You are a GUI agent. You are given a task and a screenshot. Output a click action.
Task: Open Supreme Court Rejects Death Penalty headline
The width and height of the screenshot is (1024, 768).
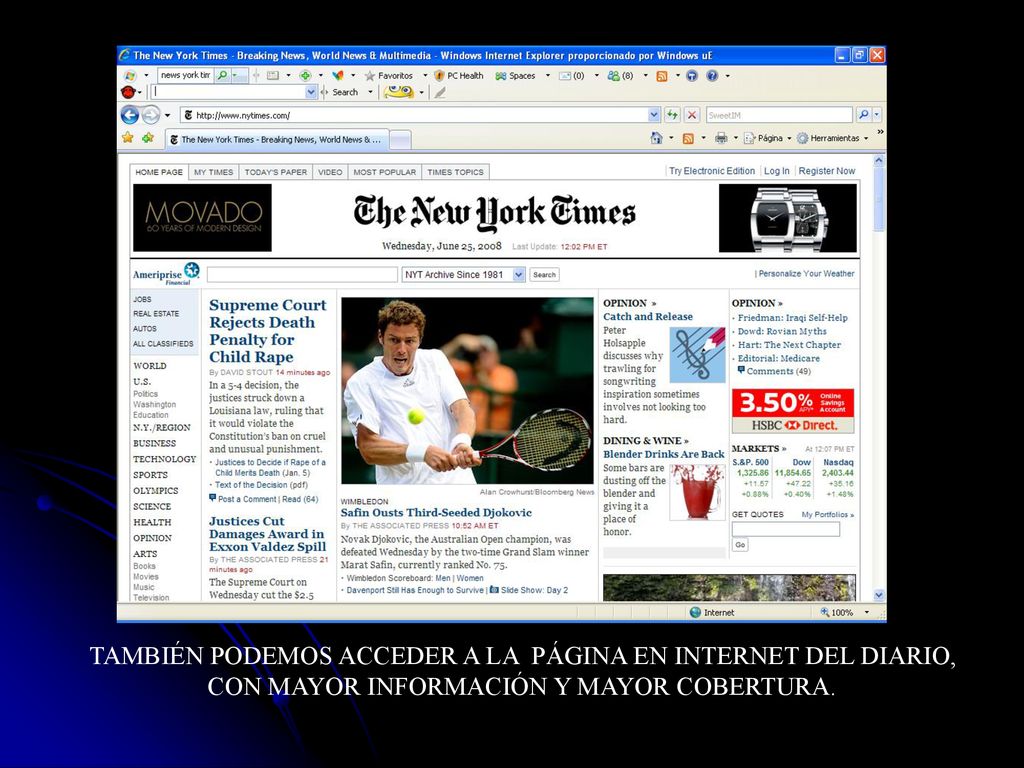click(x=267, y=331)
